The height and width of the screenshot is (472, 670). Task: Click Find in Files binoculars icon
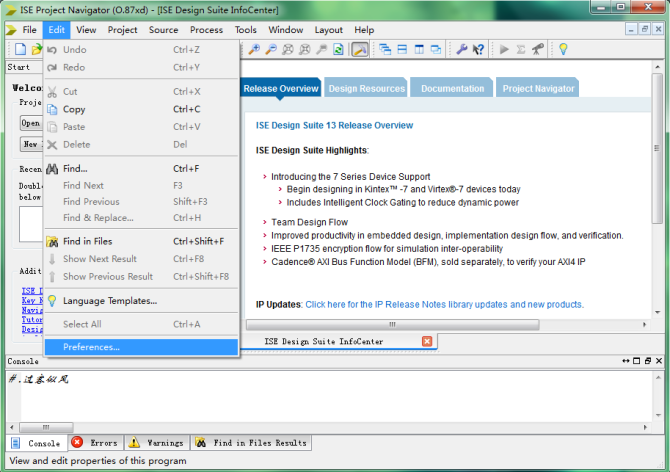[x=52, y=242]
